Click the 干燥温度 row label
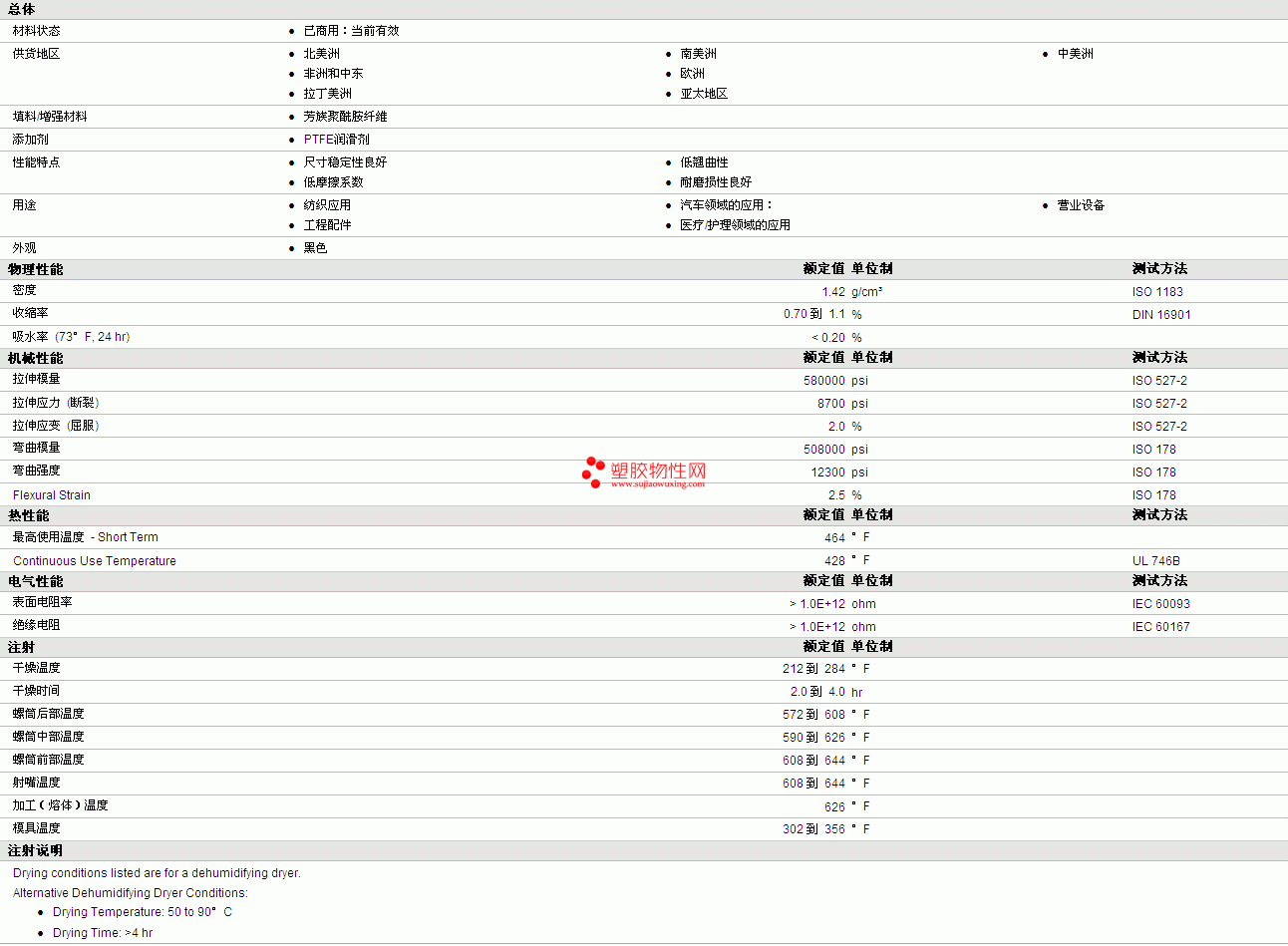Image resolution: width=1288 pixels, height=946 pixels. tap(36, 668)
